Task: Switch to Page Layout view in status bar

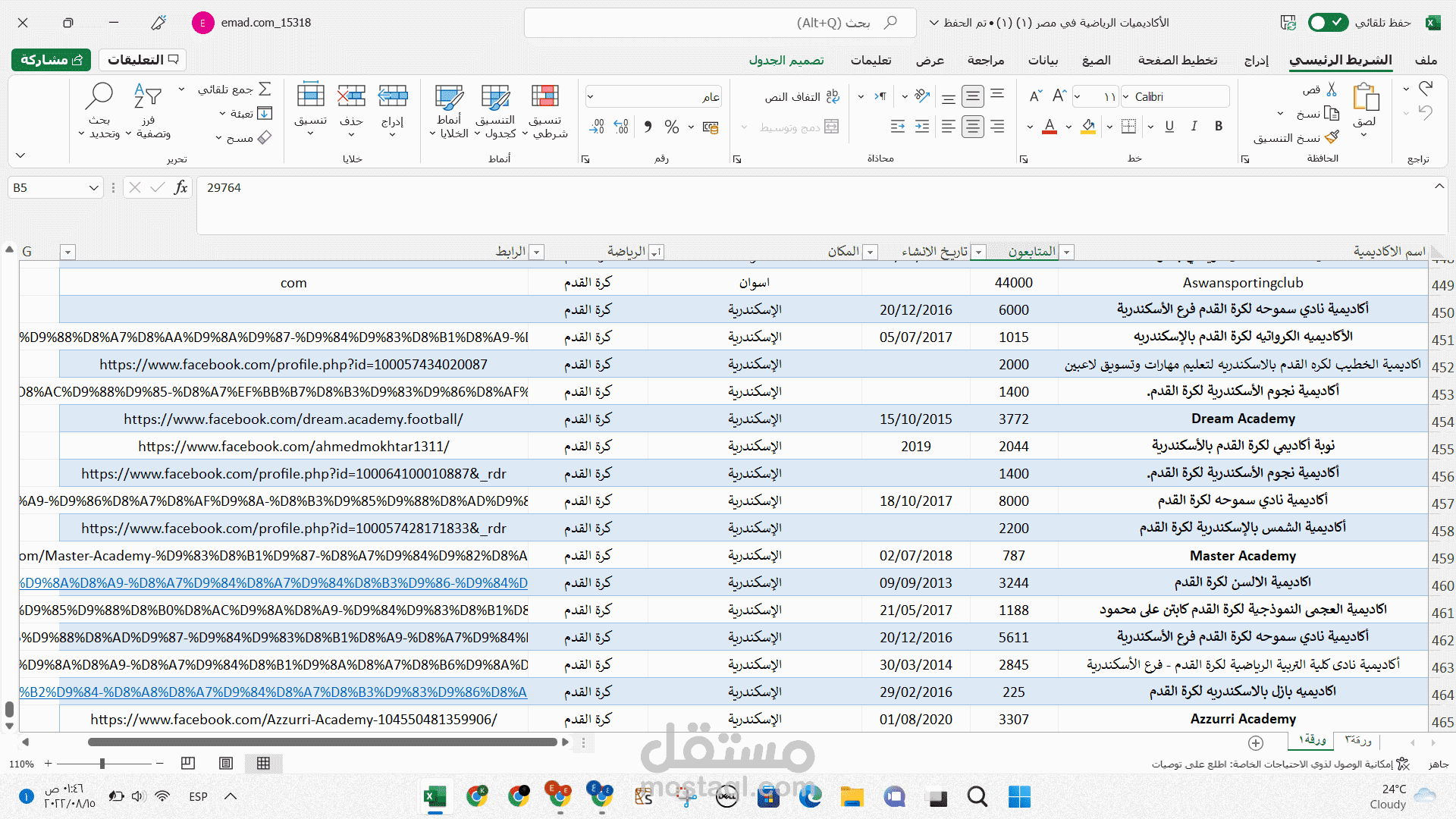Action: [226, 764]
